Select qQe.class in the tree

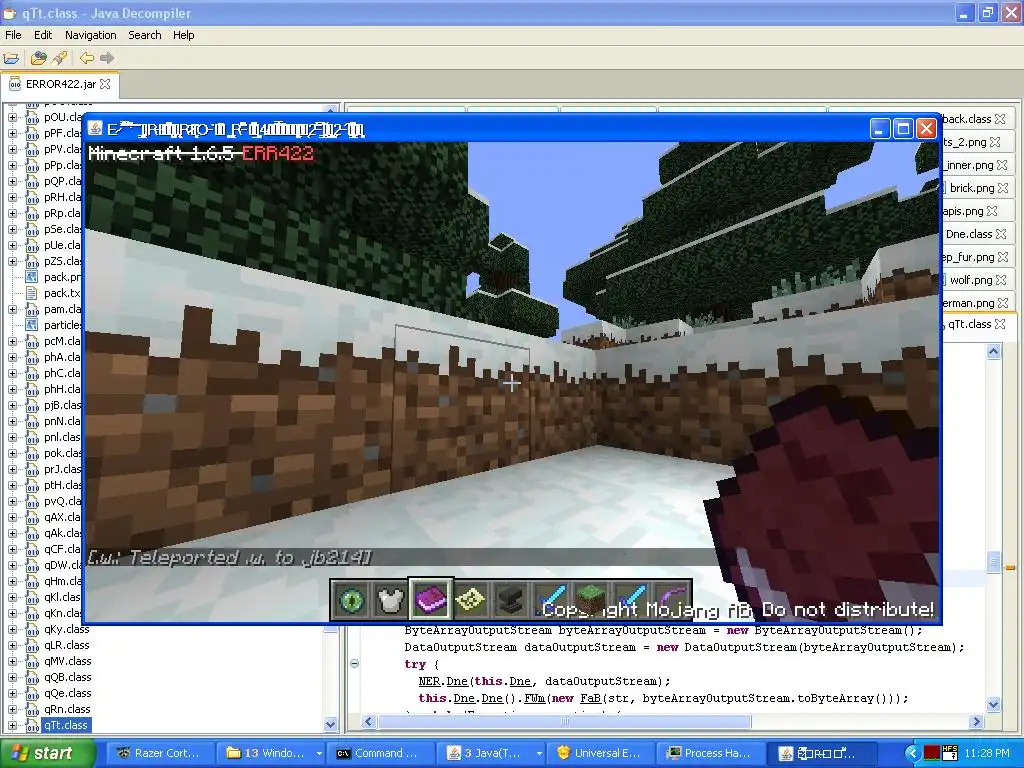coord(68,693)
